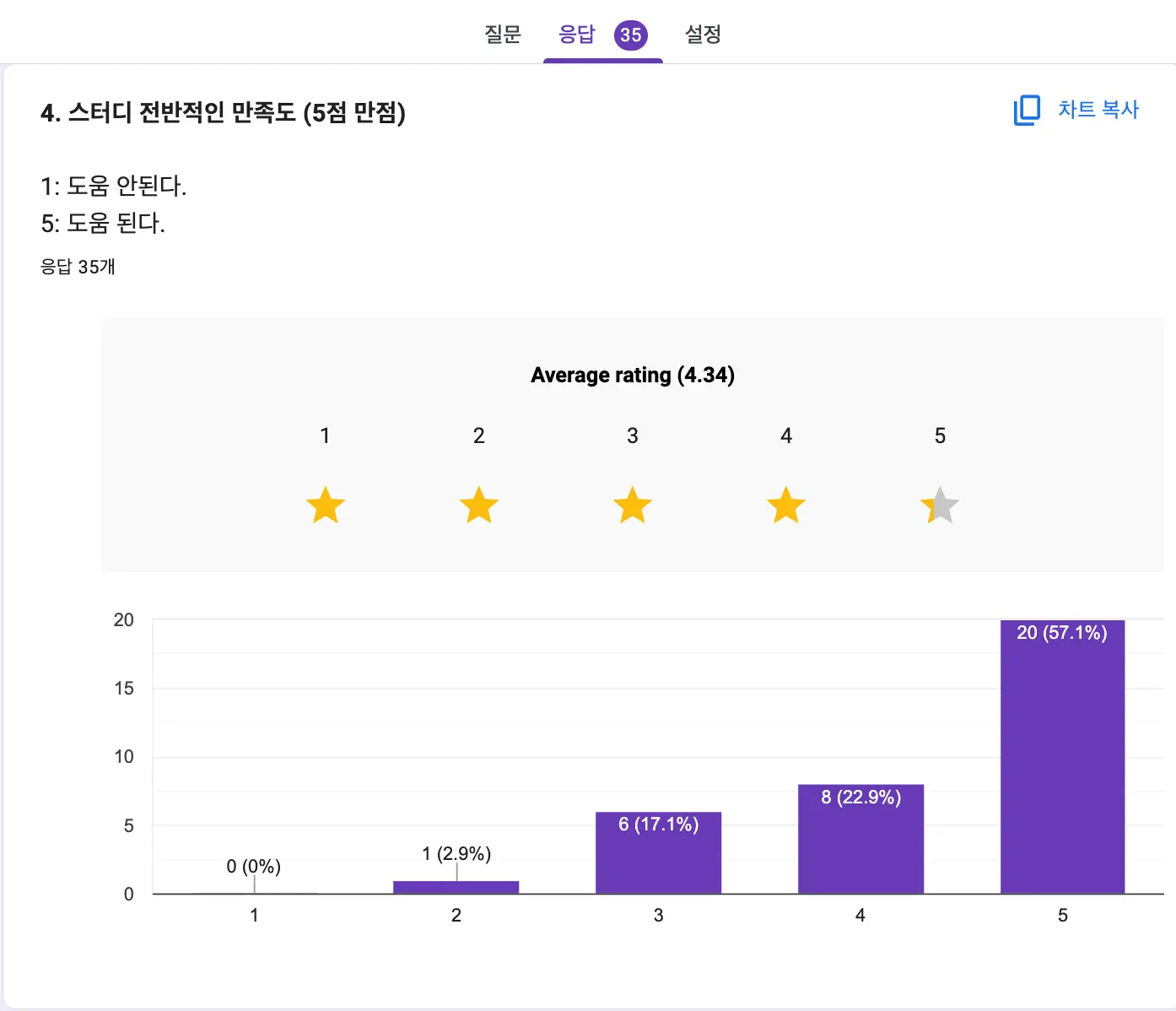Select the 응답 tab
The width and height of the screenshot is (1176, 1011).
(x=577, y=35)
